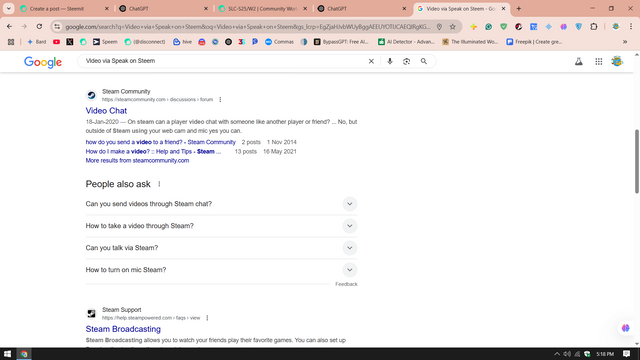Go back to the previous page

[x=9, y=27]
